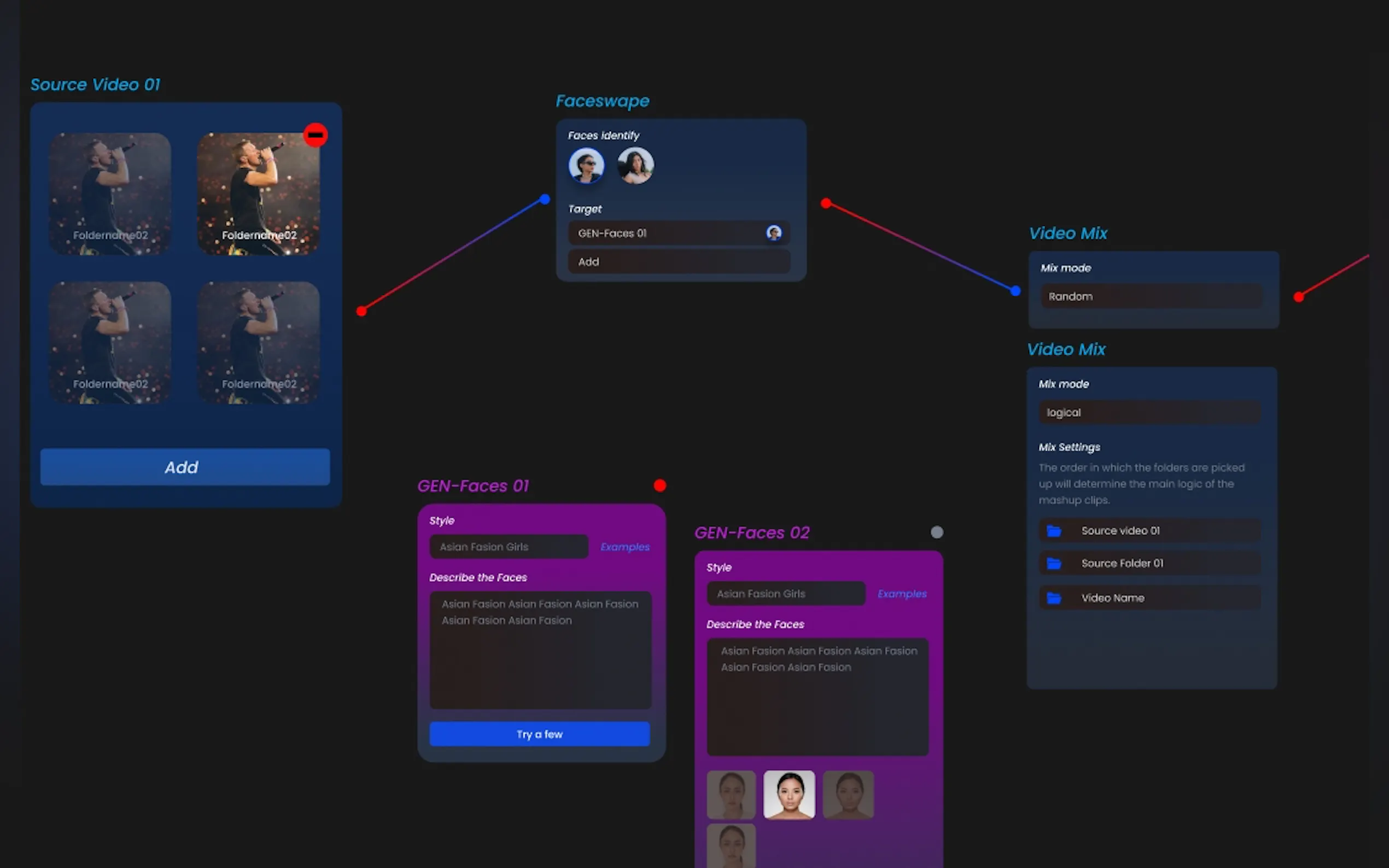Click the blue input port on the Faceswape node
1389x868 pixels.
pos(544,200)
